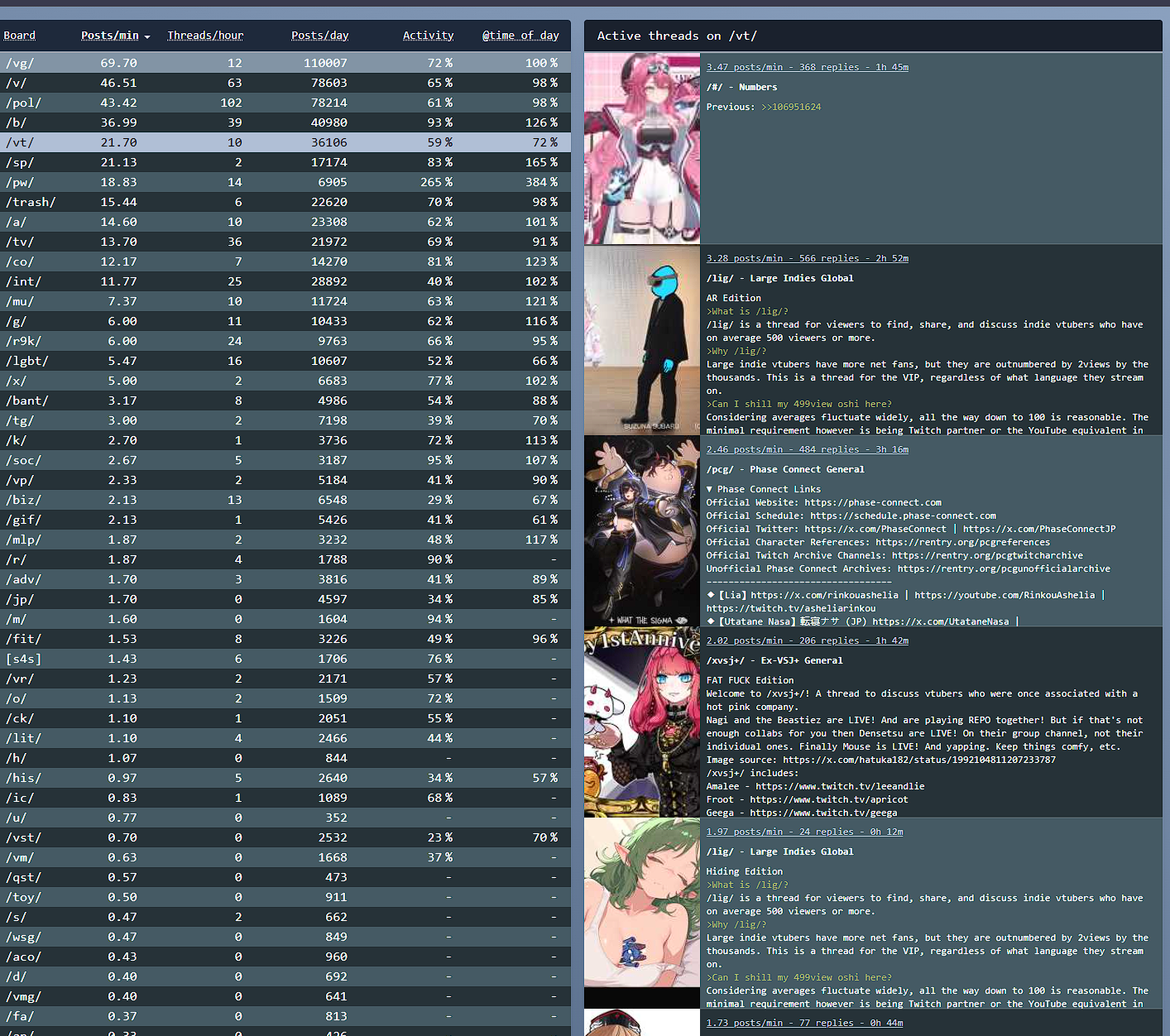Select the /adv/ board row
Viewport: 1170px width, 1036px height.
[x=285, y=579]
